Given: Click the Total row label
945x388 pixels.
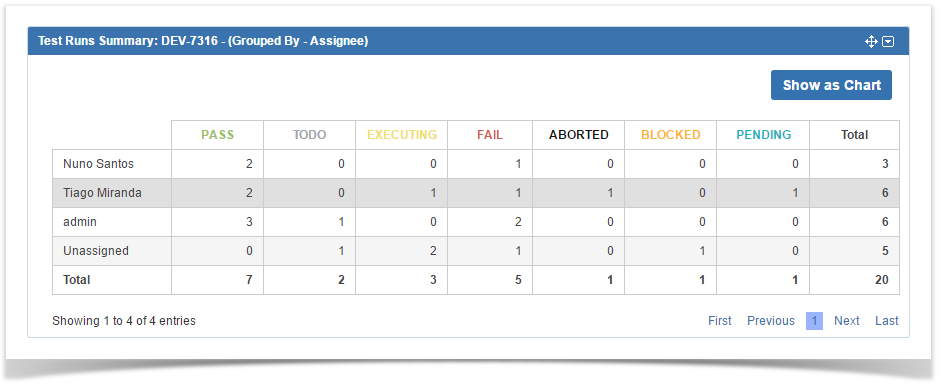Looking at the screenshot, I should pos(77,280).
